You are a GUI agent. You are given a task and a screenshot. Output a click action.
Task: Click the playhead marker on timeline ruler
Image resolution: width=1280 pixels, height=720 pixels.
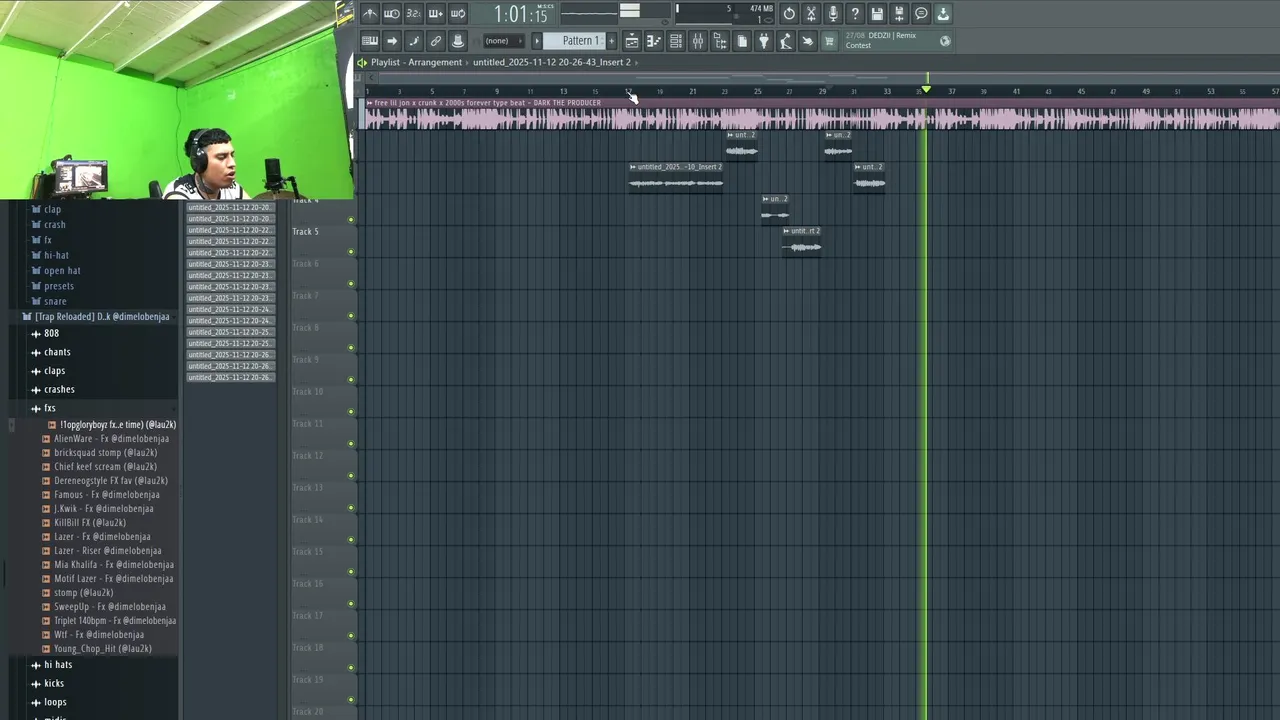click(926, 90)
